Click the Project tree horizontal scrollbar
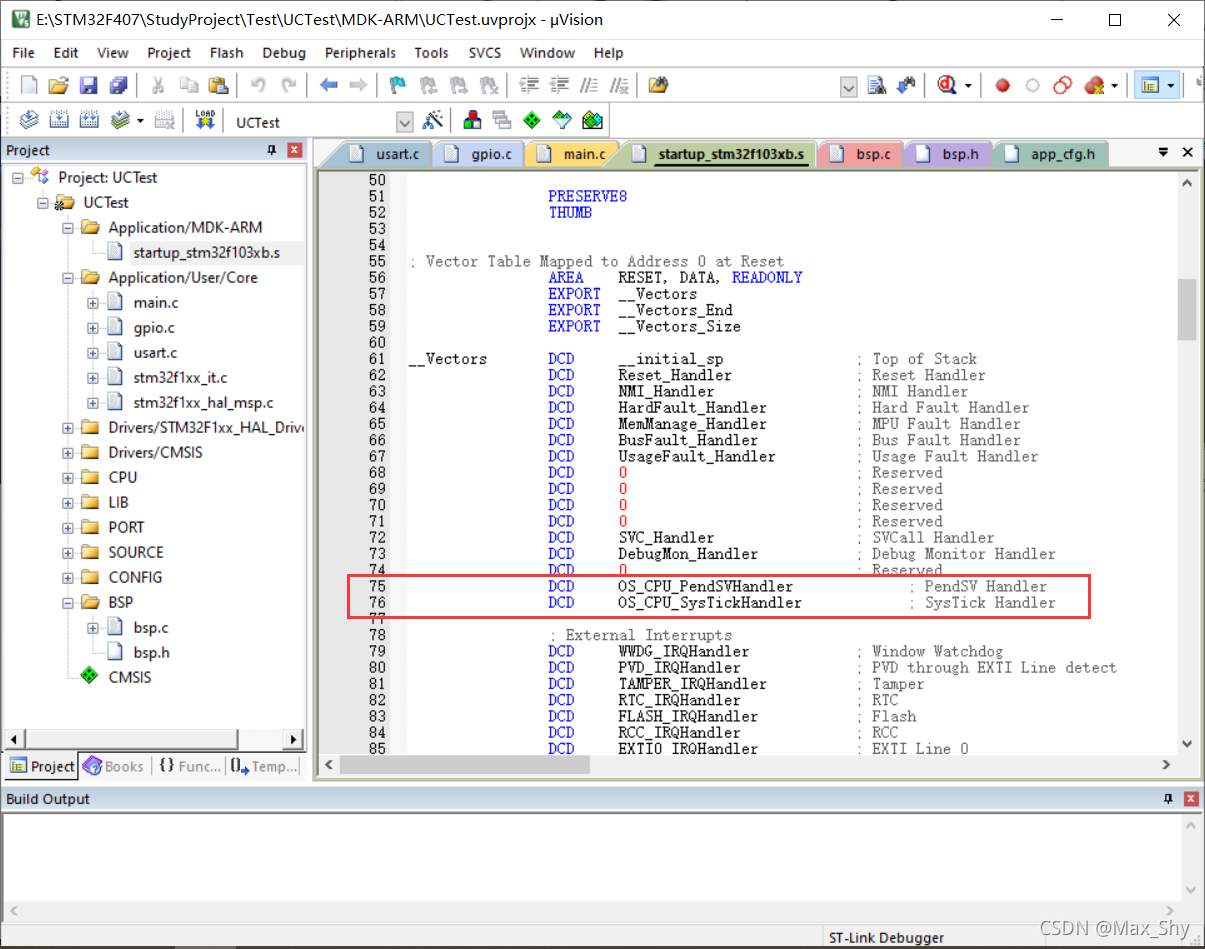The width and height of the screenshot is (1205, 949). point(153,740)
